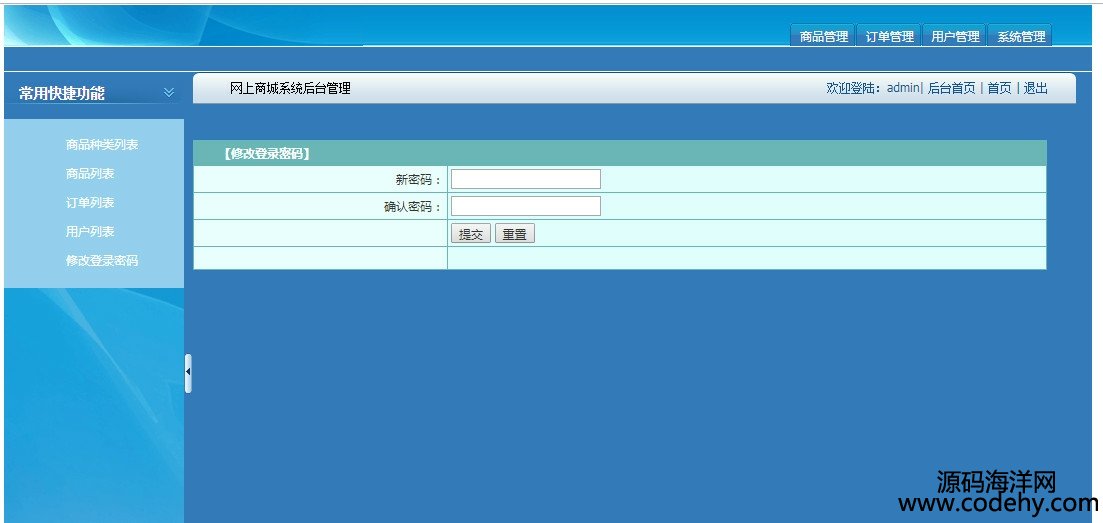This screenshot has width=1103, height=523.
Task: Open the 系统管理 top menu tab
Action: click(x=1021, y=37)
